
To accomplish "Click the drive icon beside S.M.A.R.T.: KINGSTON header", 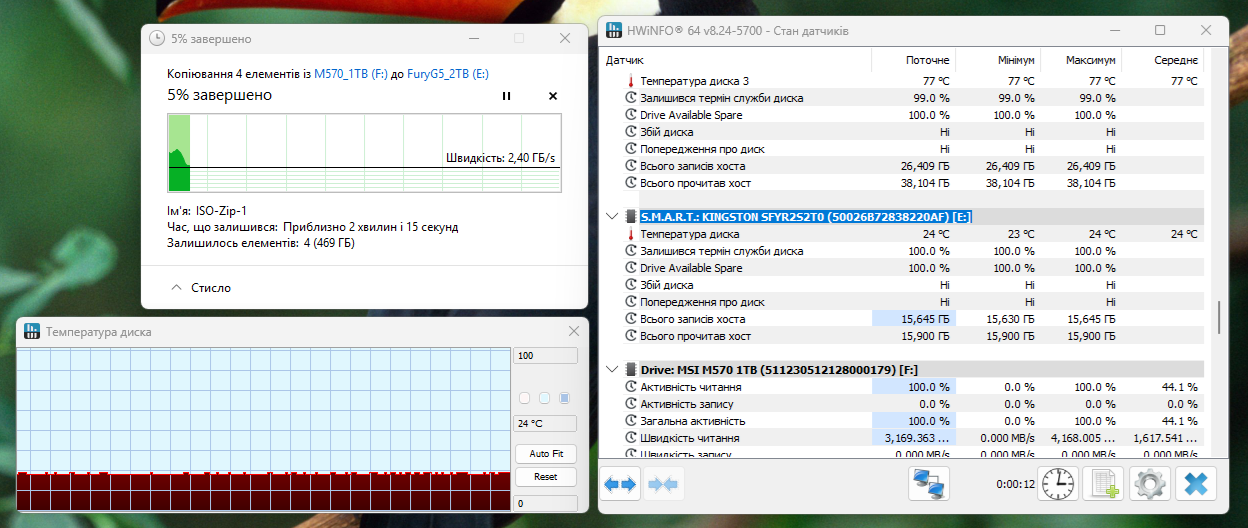I will click(x=630, y=216).
